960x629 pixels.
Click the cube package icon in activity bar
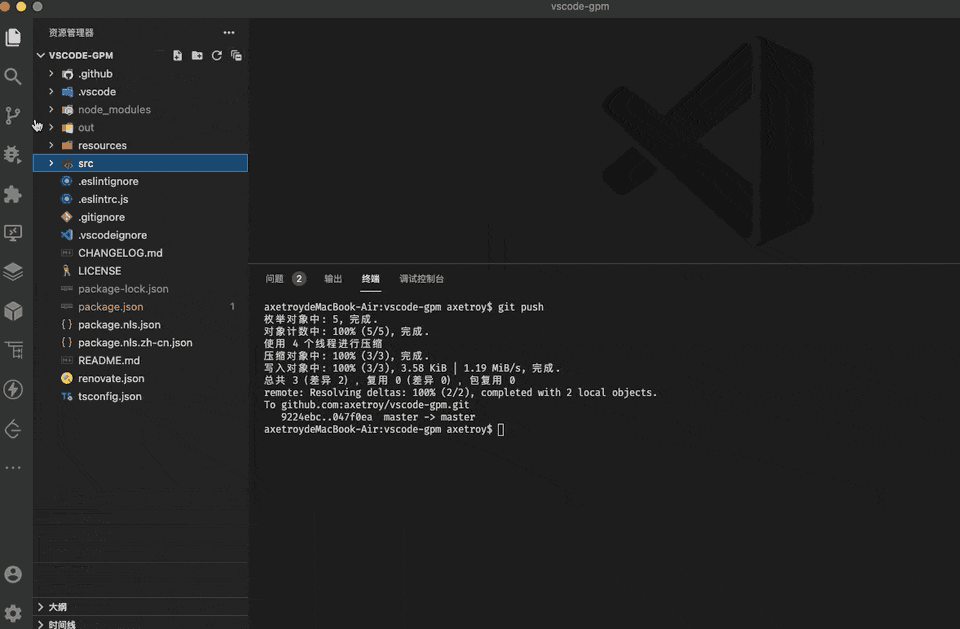(13, 311)
